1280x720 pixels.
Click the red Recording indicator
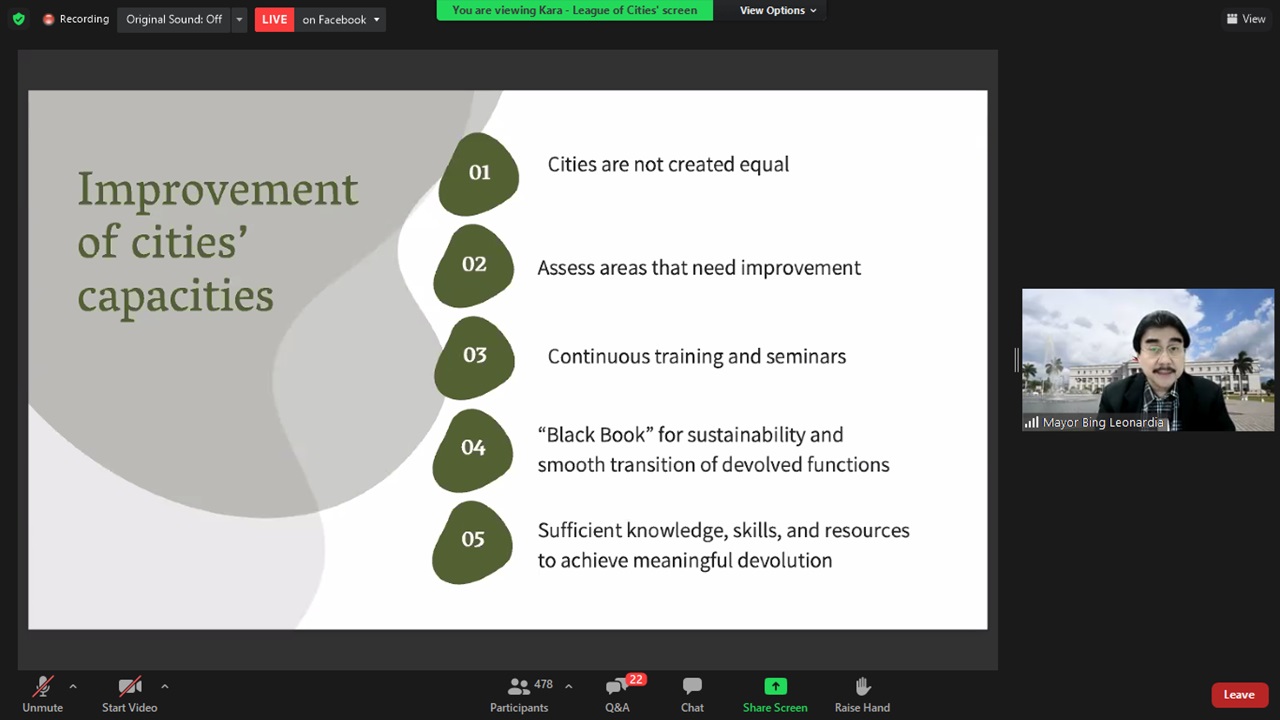click(x=76, y=19)
